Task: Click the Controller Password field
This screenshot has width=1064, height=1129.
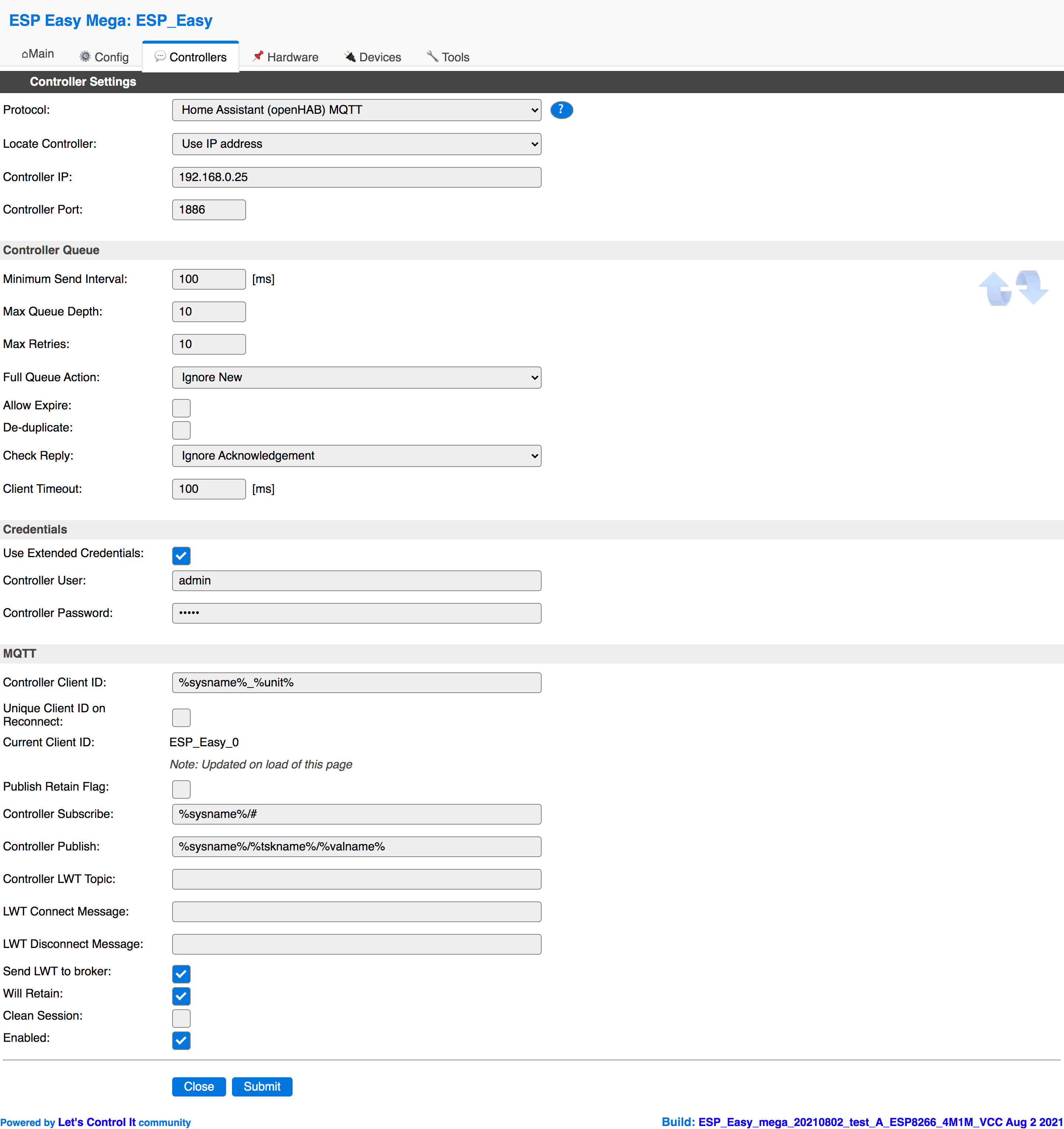Action: pos(357,613)
